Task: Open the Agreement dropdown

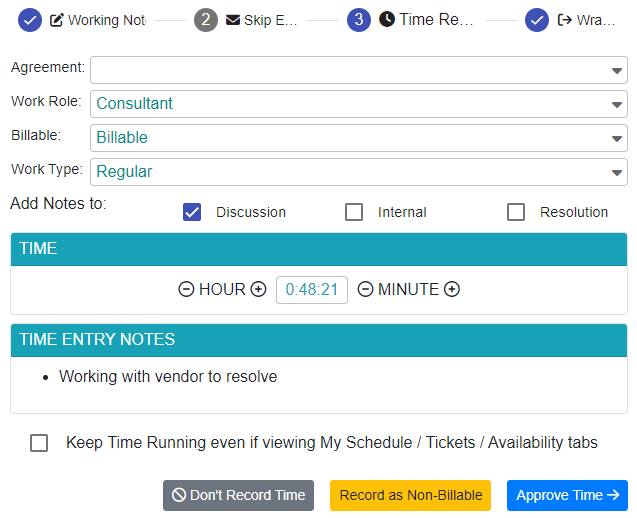Action: pyautogui.click(x=359, y=70)
